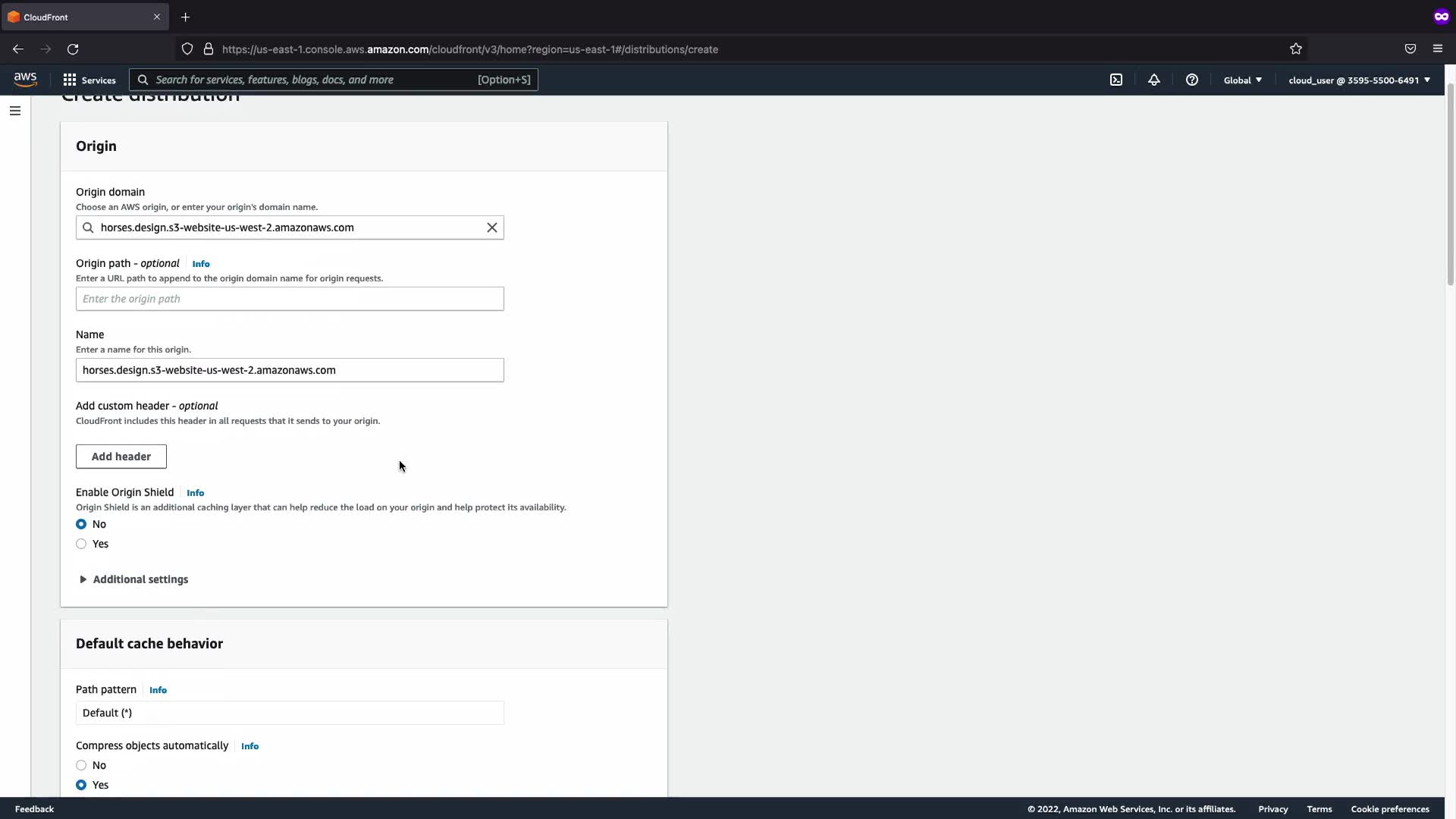Viewport: 1456px width, 819px height.
Task: Open a new browser tab
Action: pos(186,17)
